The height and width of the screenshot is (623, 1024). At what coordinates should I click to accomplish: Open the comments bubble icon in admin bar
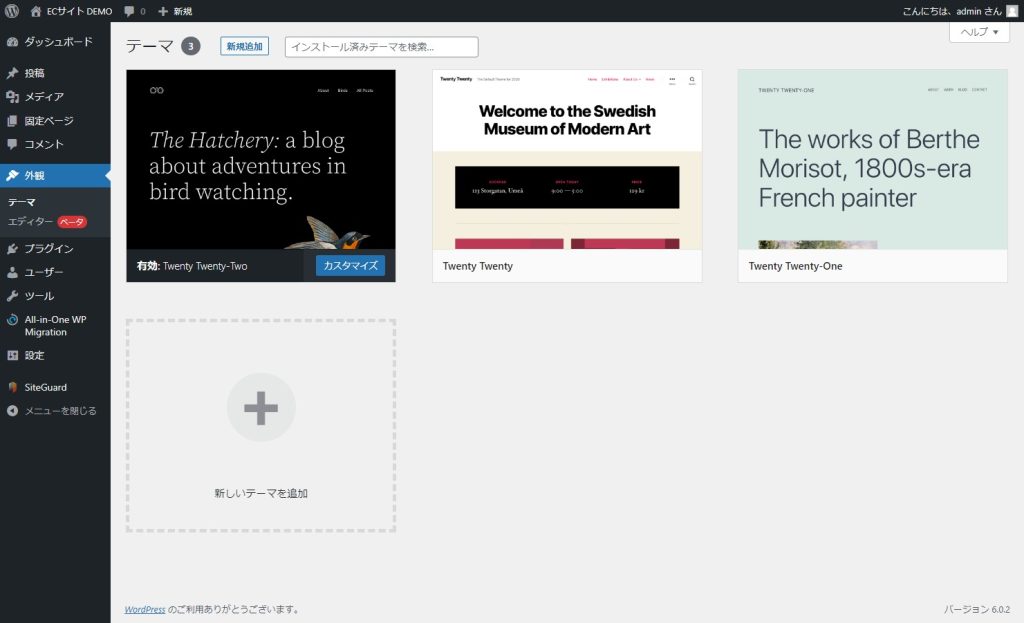coord(130,11)
